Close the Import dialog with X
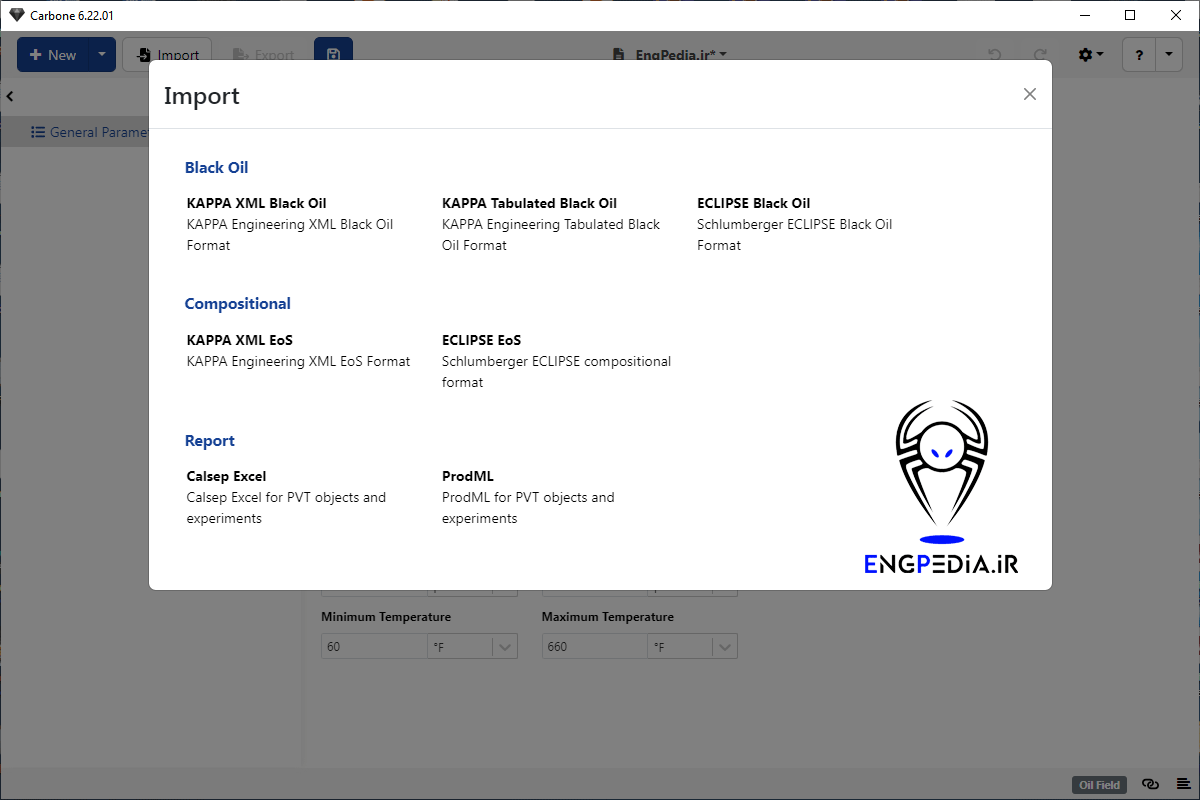The width and height of the screenshot is (1200, 800). click(1029, 94)
